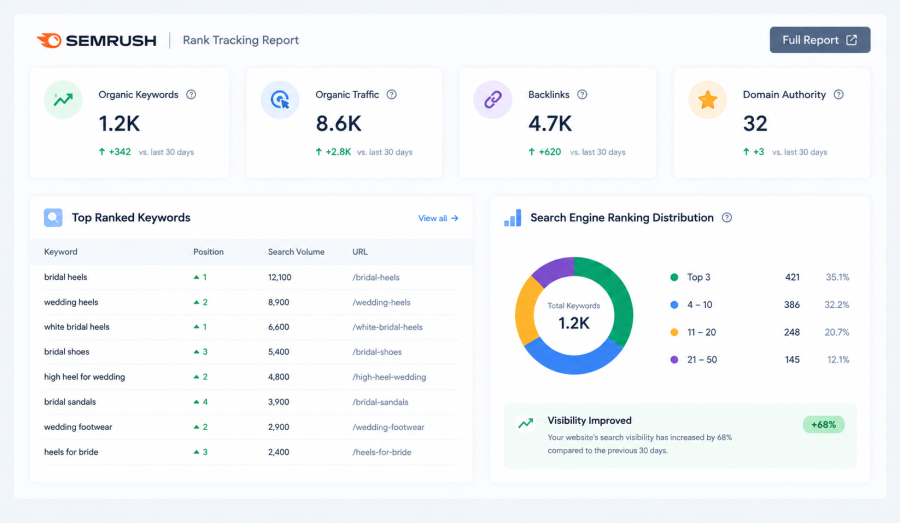This screenshot has width=900, height=523.
Task: Click the 3,900 search volume value
Action: click(278, 402)
